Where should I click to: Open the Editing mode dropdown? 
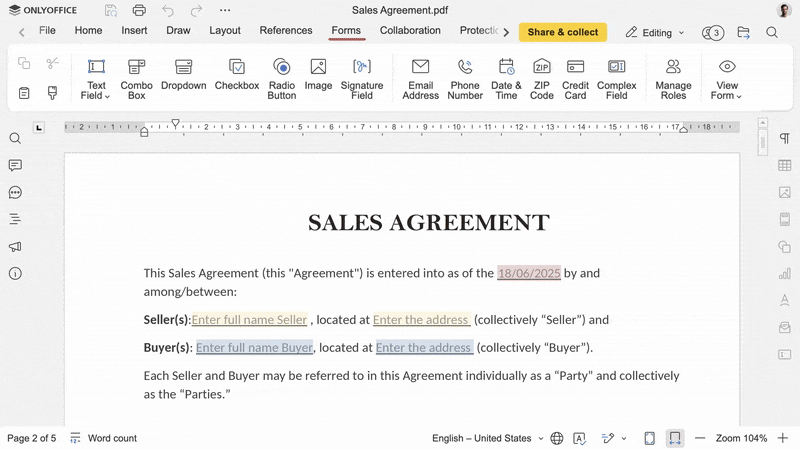coord(655,33)
